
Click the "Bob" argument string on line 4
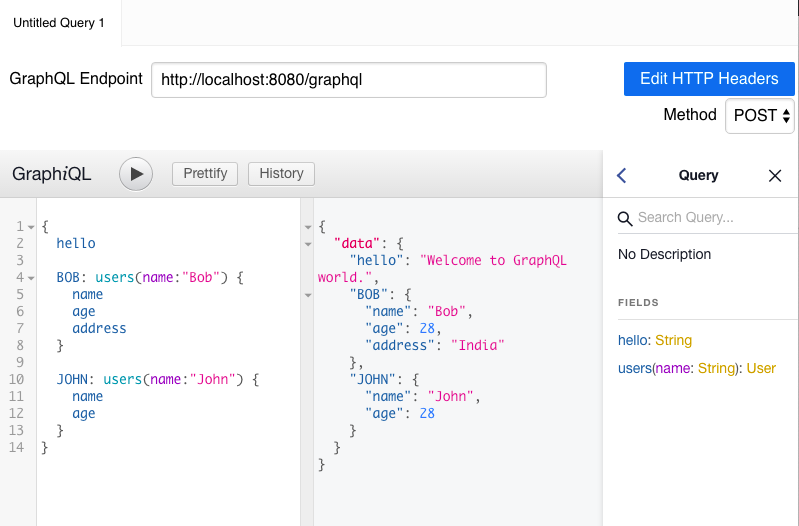point(201,278)
